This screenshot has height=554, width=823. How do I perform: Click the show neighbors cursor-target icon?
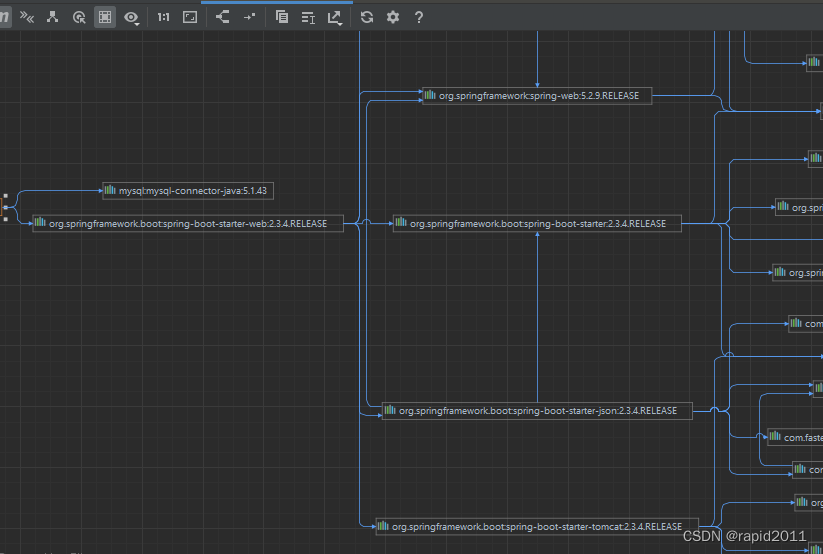(79, 17)
